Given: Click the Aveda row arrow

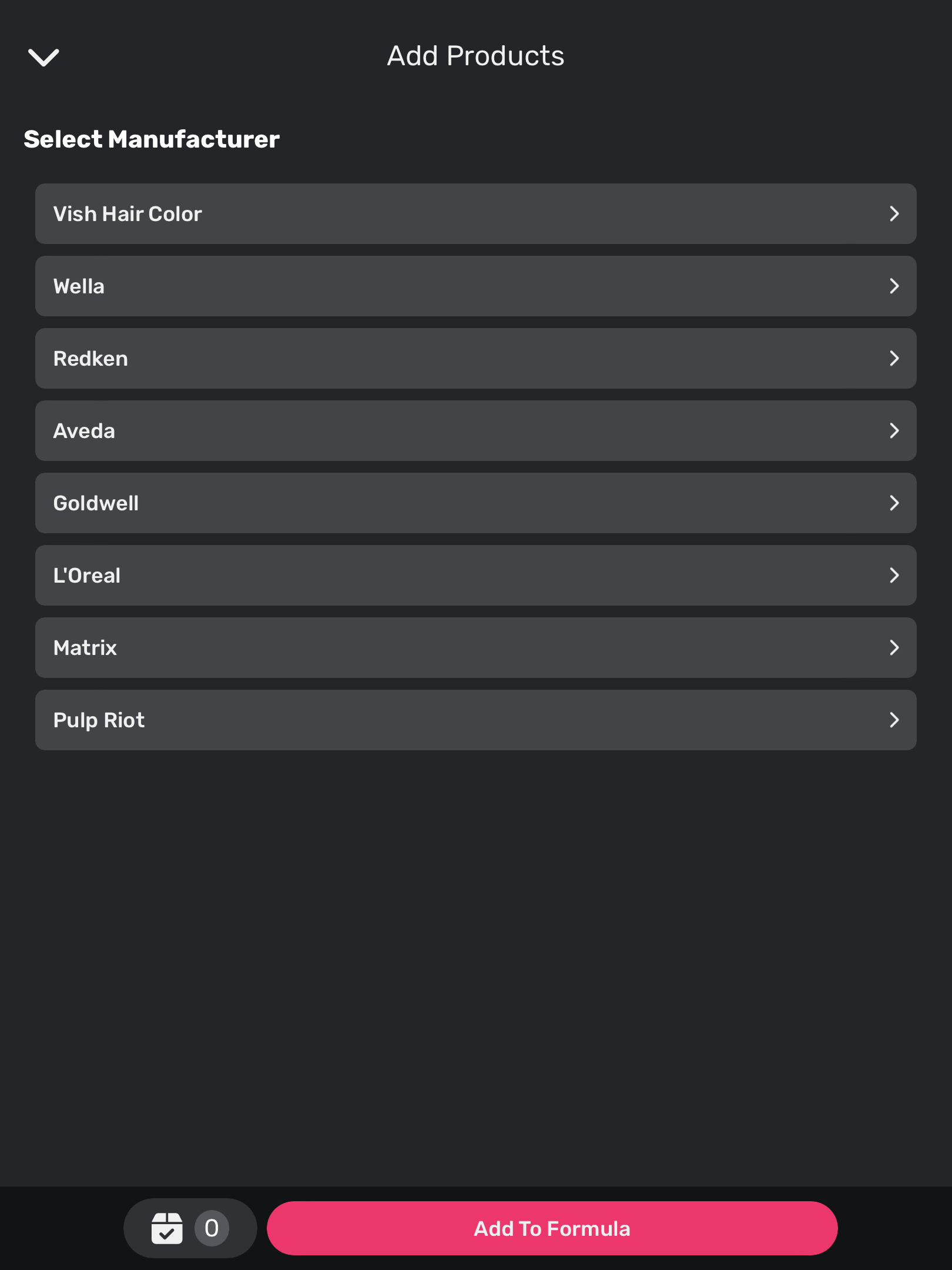Looking at the screenshot, I should [894, 431].
